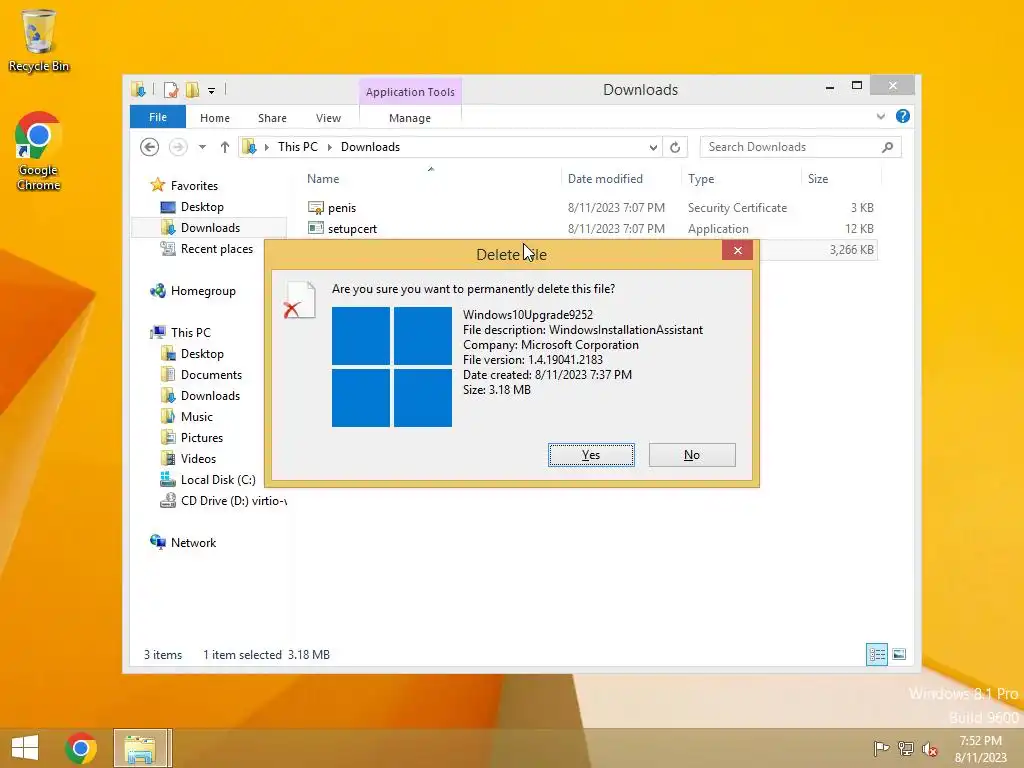Select the security certificate file icon
The width and height of the screenshot is (1024, 768).
click(x=316, y=208)
